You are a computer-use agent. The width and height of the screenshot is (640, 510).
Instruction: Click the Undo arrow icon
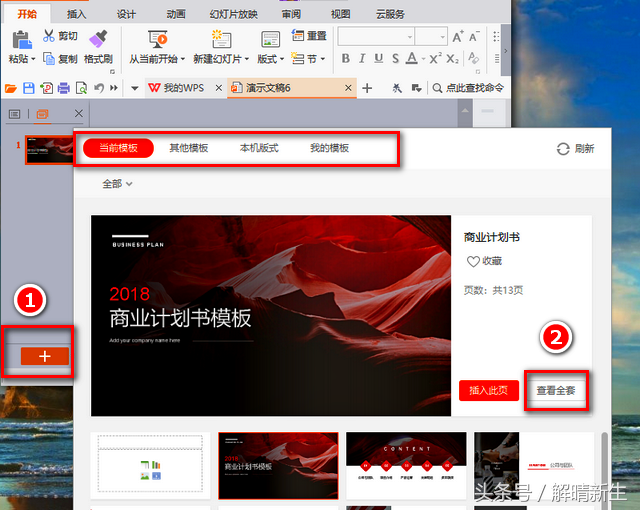(99, 88)
